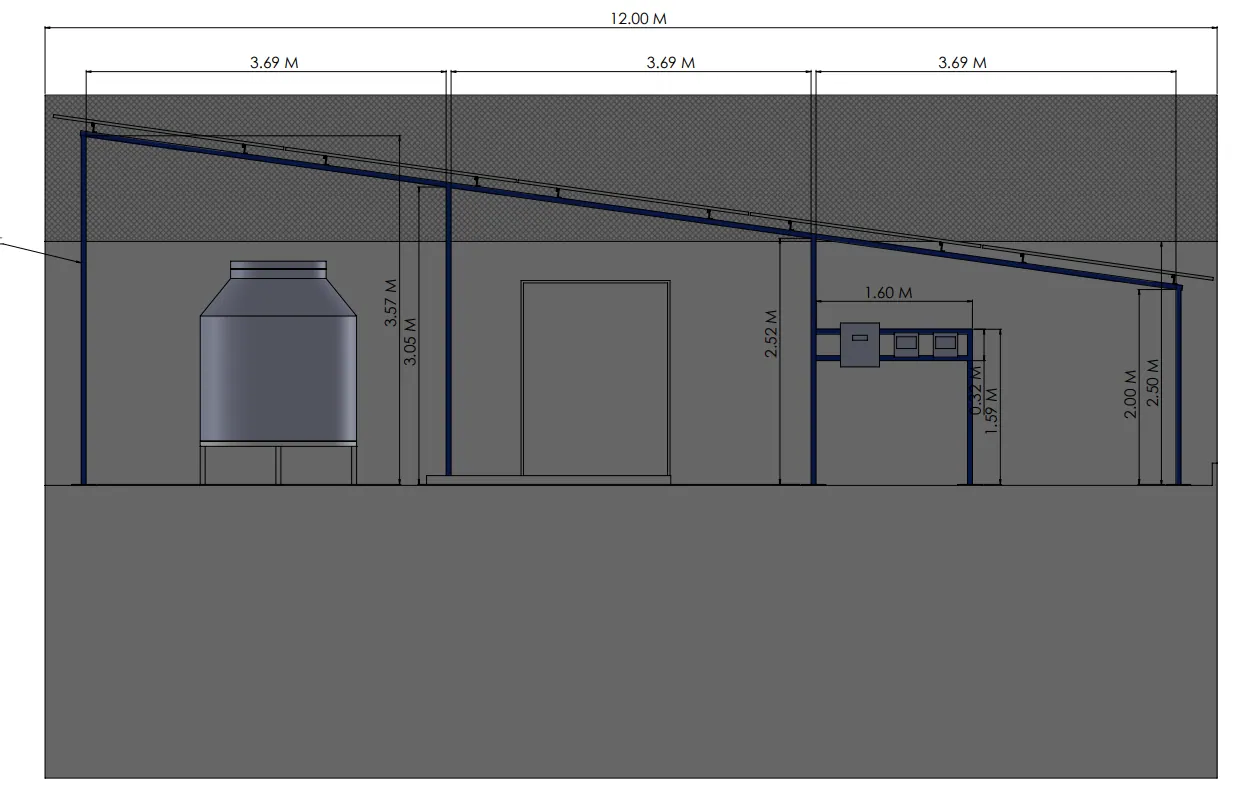Click the meter box nearest the large panel

pos(906,343)
